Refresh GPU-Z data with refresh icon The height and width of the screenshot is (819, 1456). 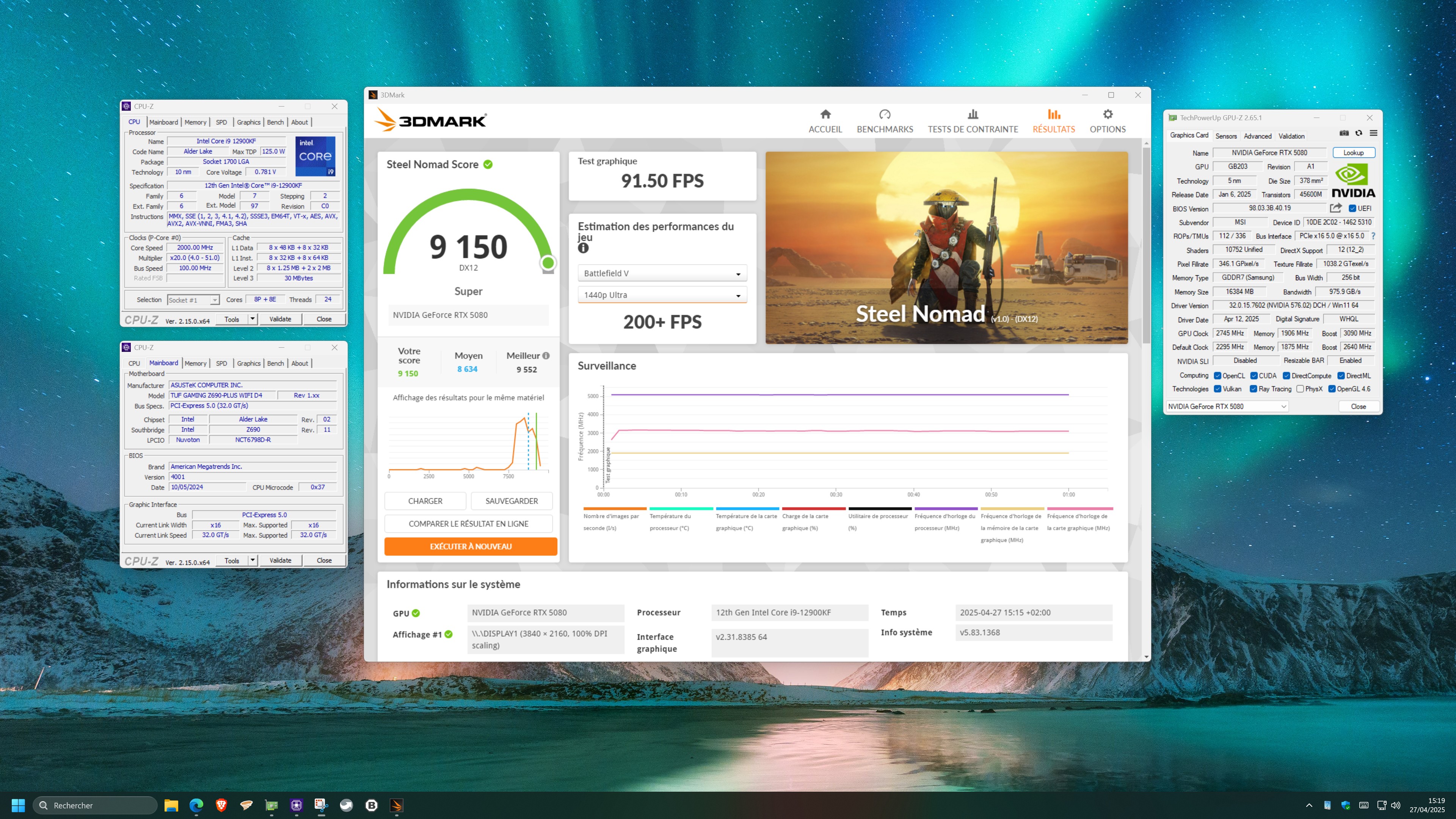pos(1359,133)
